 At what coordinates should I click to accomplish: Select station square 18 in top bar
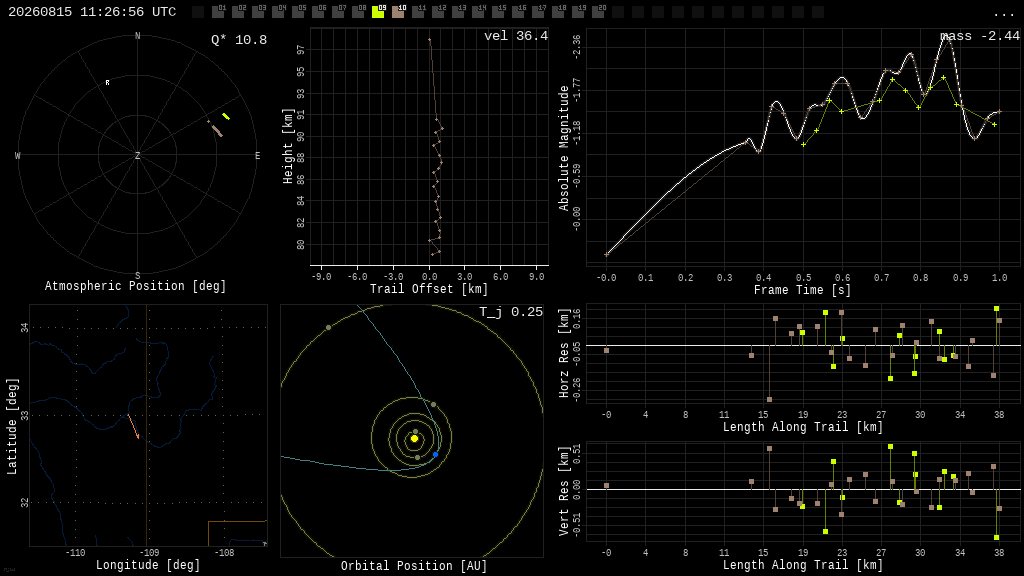[558, 12]
